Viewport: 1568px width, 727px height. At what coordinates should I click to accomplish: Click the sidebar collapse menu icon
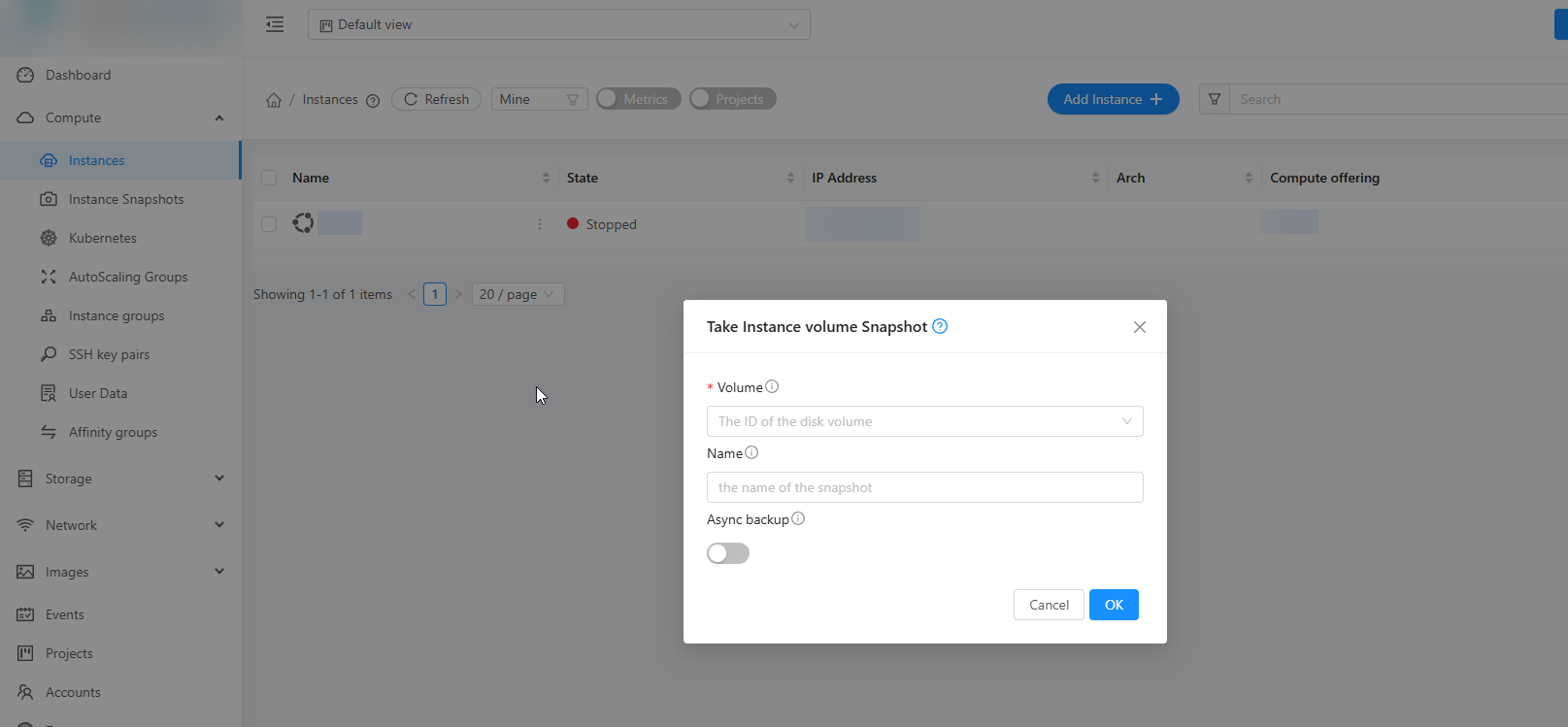tap(275, 24)
